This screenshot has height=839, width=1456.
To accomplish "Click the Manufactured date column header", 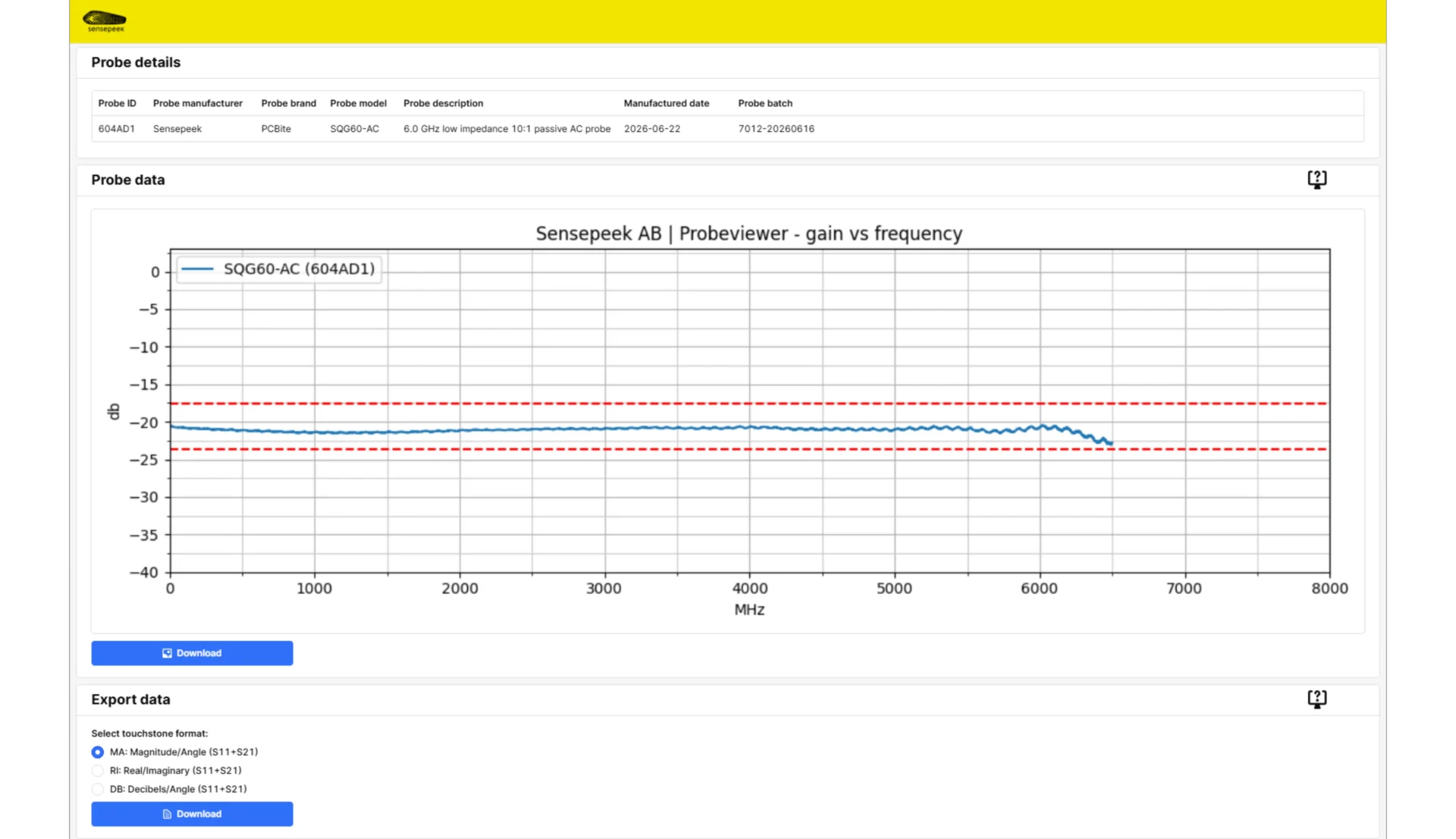I will 667,103.
